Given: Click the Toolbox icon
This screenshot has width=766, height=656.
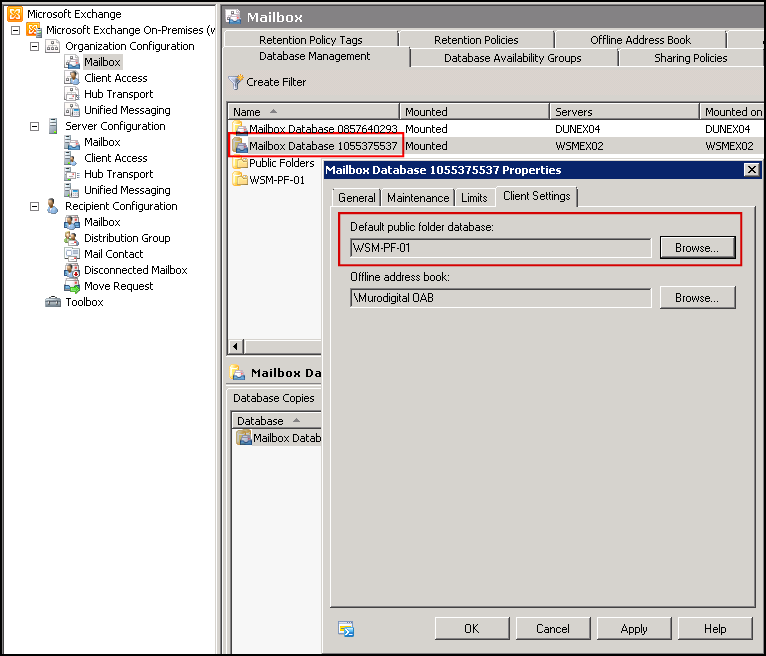Looking at the screenshot, I should 53,302.
